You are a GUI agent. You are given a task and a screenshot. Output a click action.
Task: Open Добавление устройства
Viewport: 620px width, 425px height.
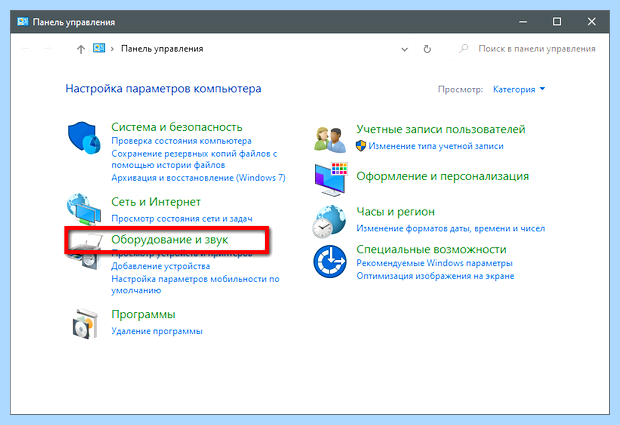[x=161, y=266]
